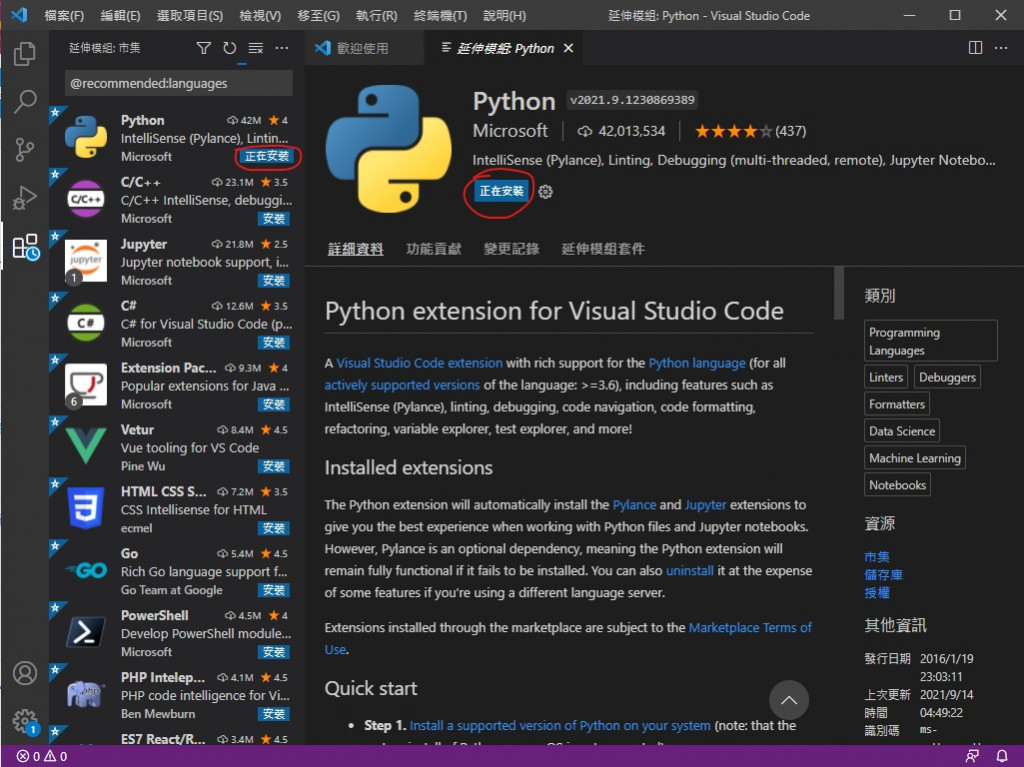The image size is (1024, 767).
Task: Close the 延伸模組 Python tab
Action: click(569, 48)
